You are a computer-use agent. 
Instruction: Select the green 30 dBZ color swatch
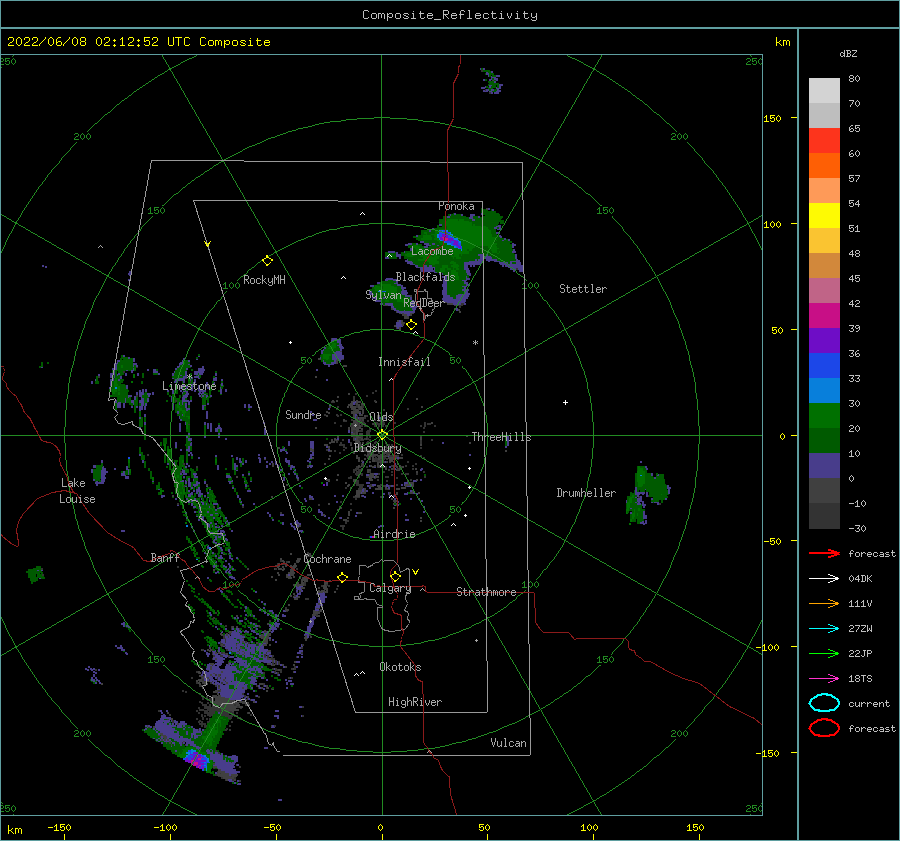[x=824, y=416]
